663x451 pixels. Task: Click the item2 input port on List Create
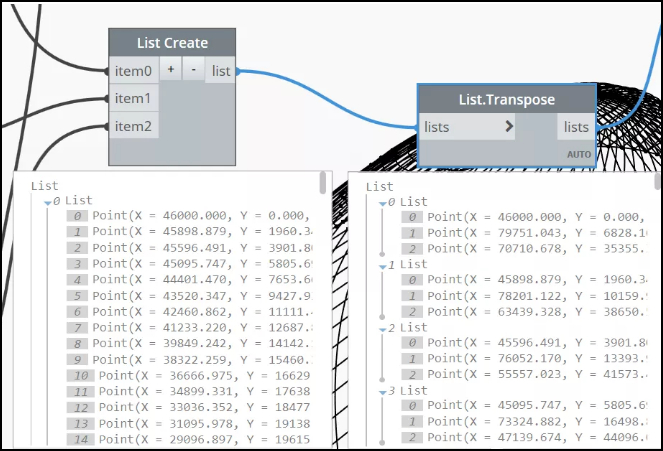[134, 126]
